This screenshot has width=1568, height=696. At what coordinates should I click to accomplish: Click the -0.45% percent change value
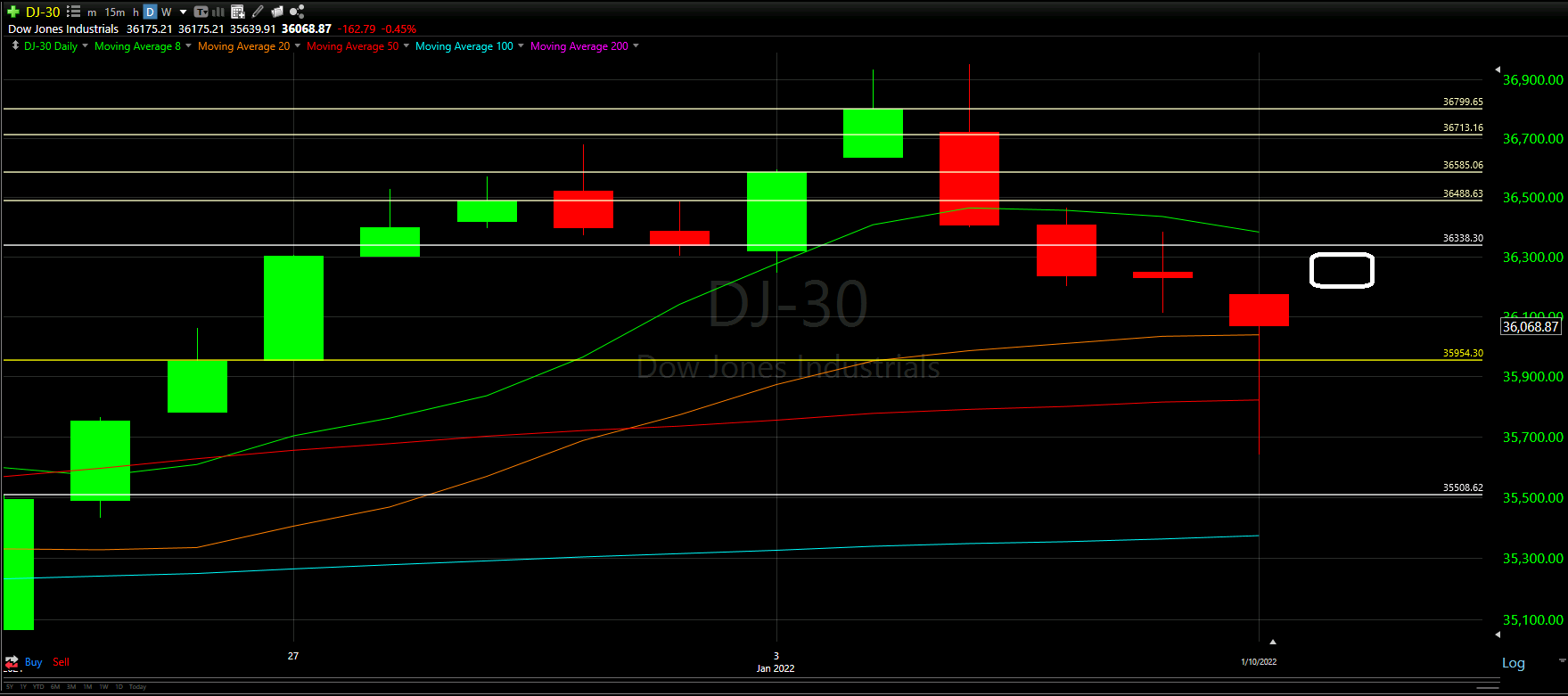(x=399, y=29)
